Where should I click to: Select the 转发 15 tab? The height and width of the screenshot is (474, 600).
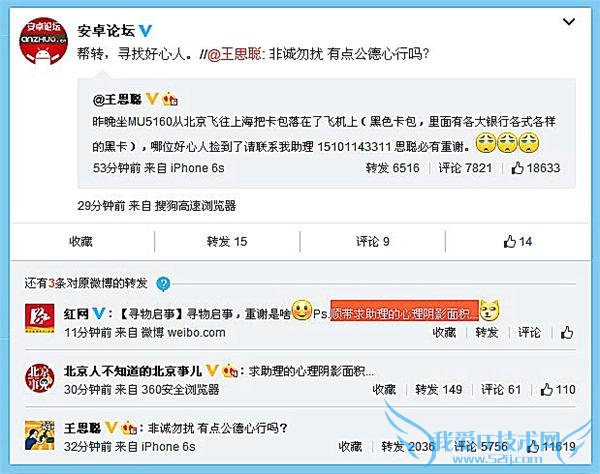227,241
